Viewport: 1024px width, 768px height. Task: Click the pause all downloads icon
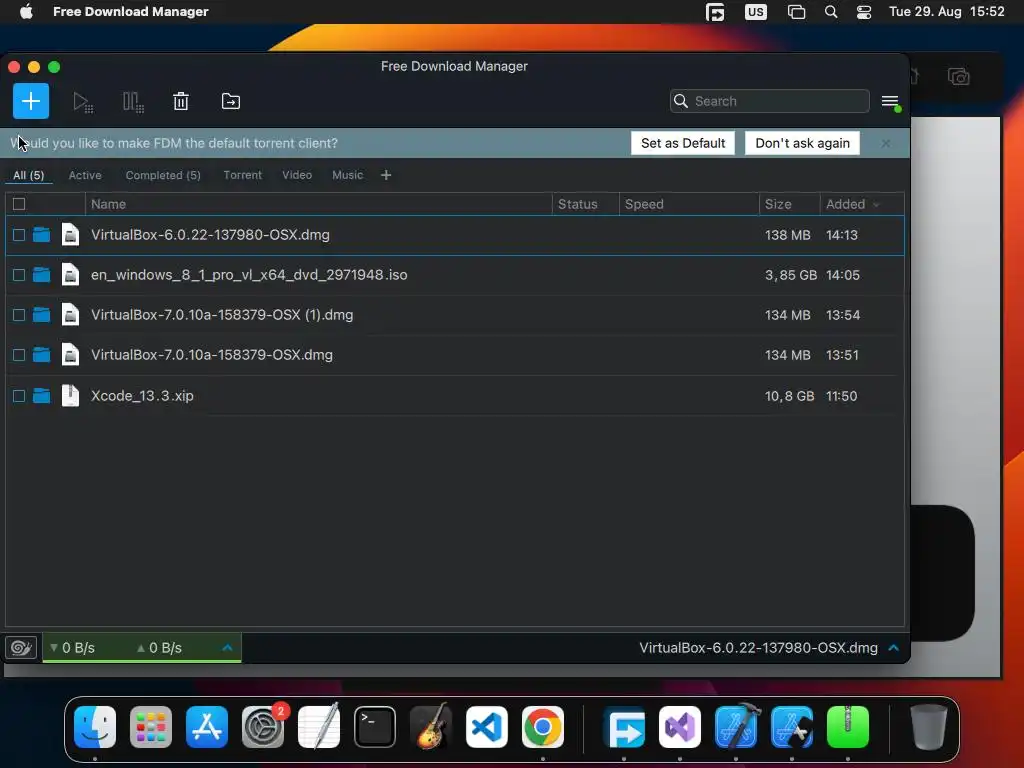click(x=133, y=102)
